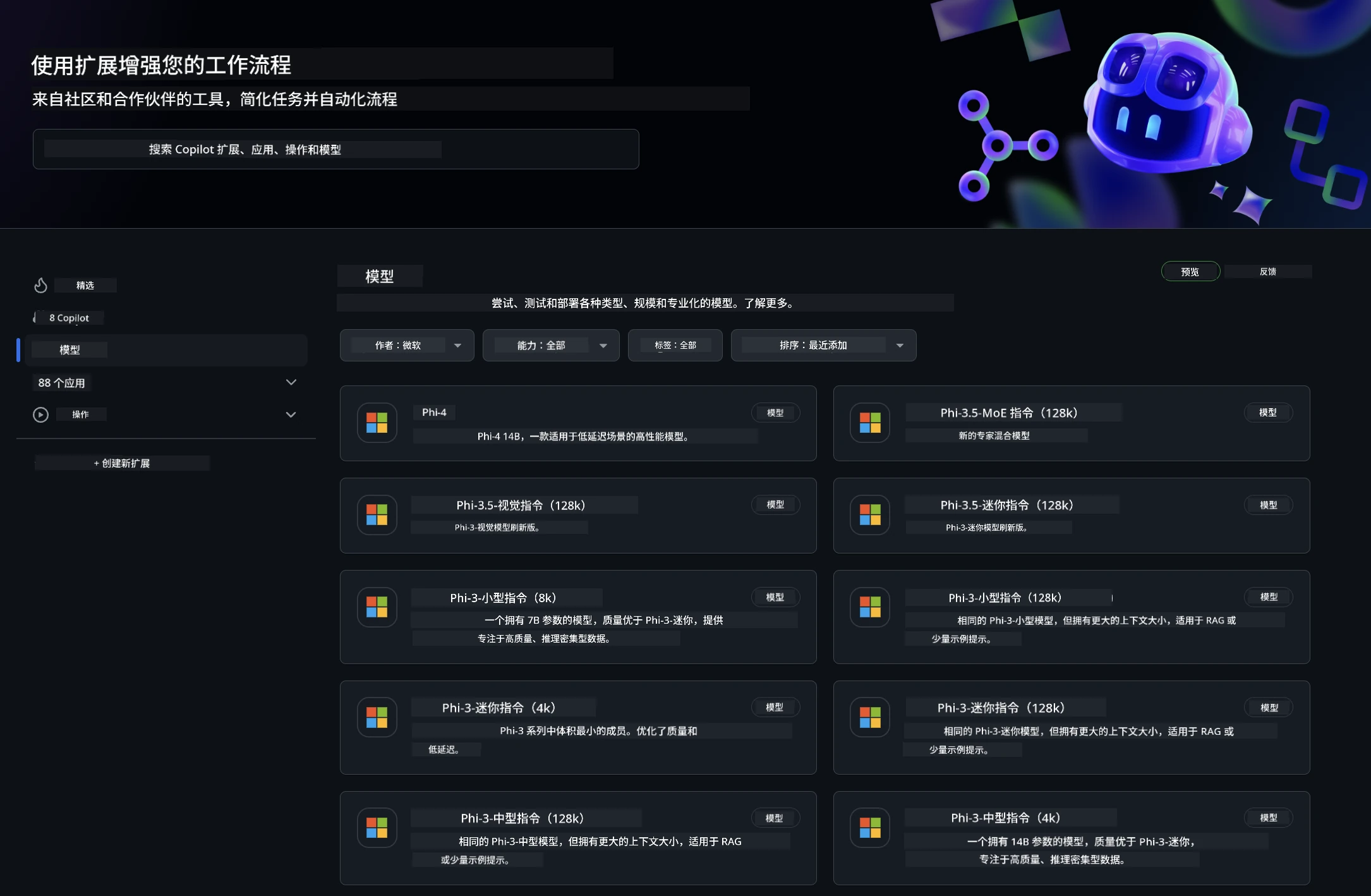Click the play circle icon beside 操作
This screenshot has height=896, width=1371.
[x=40, y=415]
